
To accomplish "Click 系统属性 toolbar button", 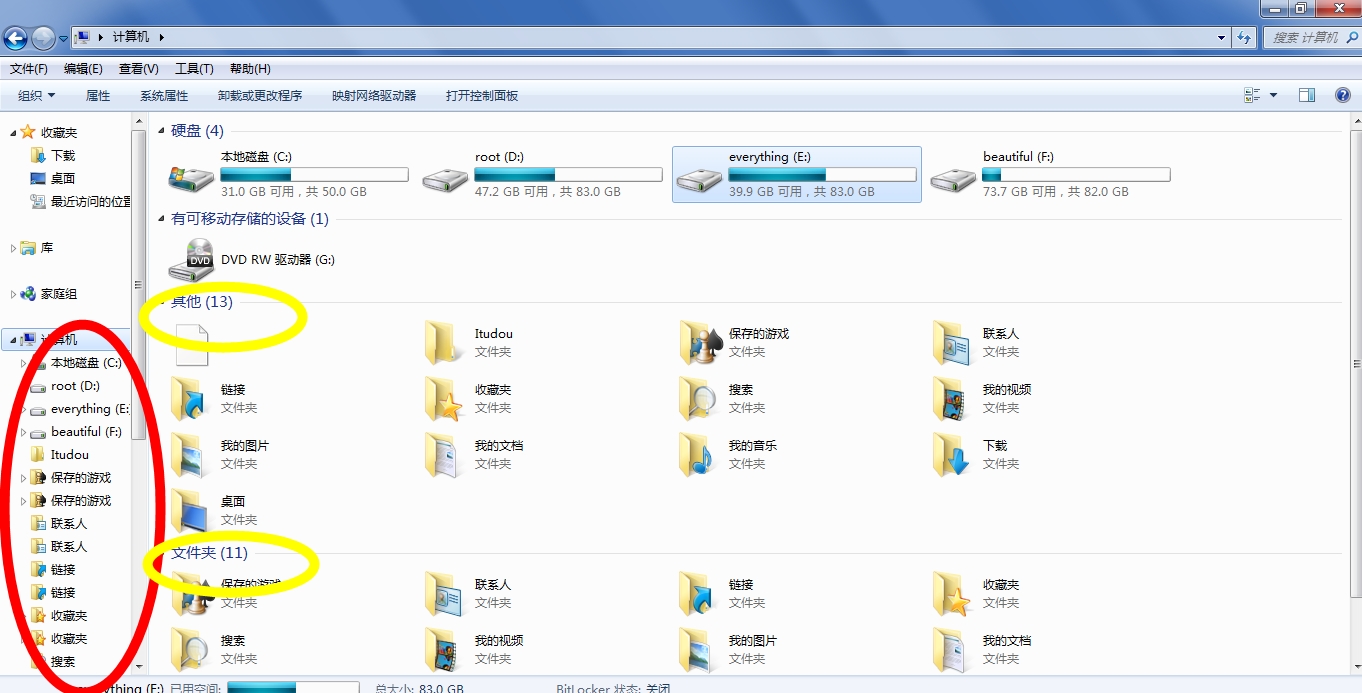I will [x=164, y=96].
